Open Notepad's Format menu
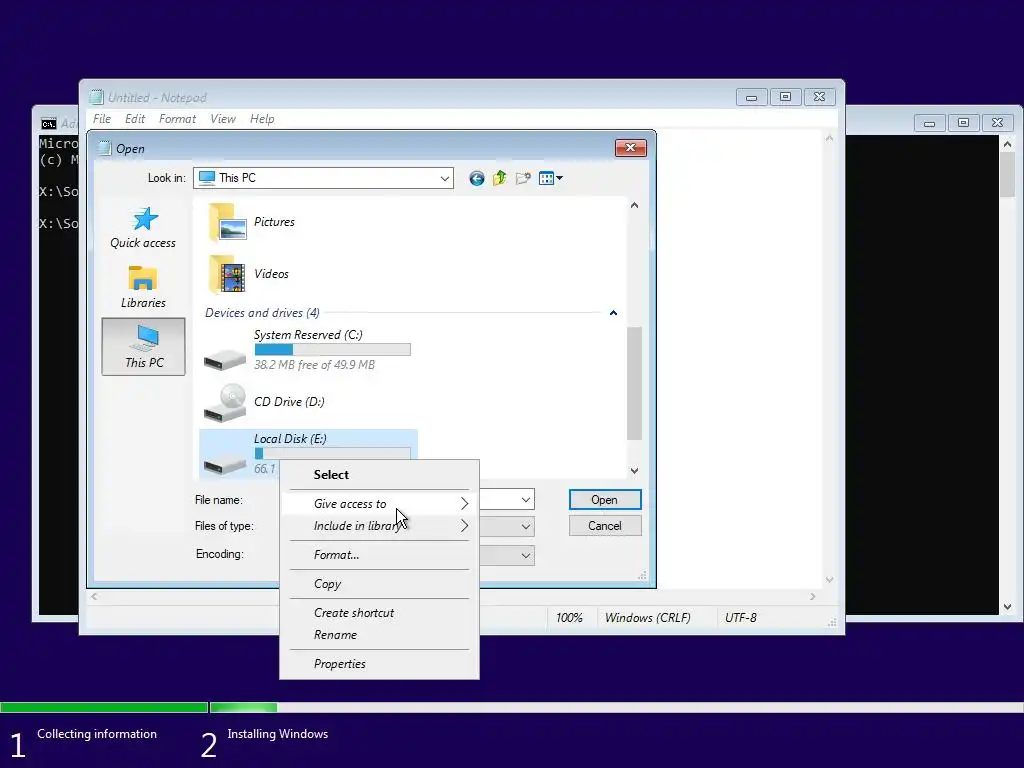This screenshot has height=768, width=1024. (x=177, y=119)
